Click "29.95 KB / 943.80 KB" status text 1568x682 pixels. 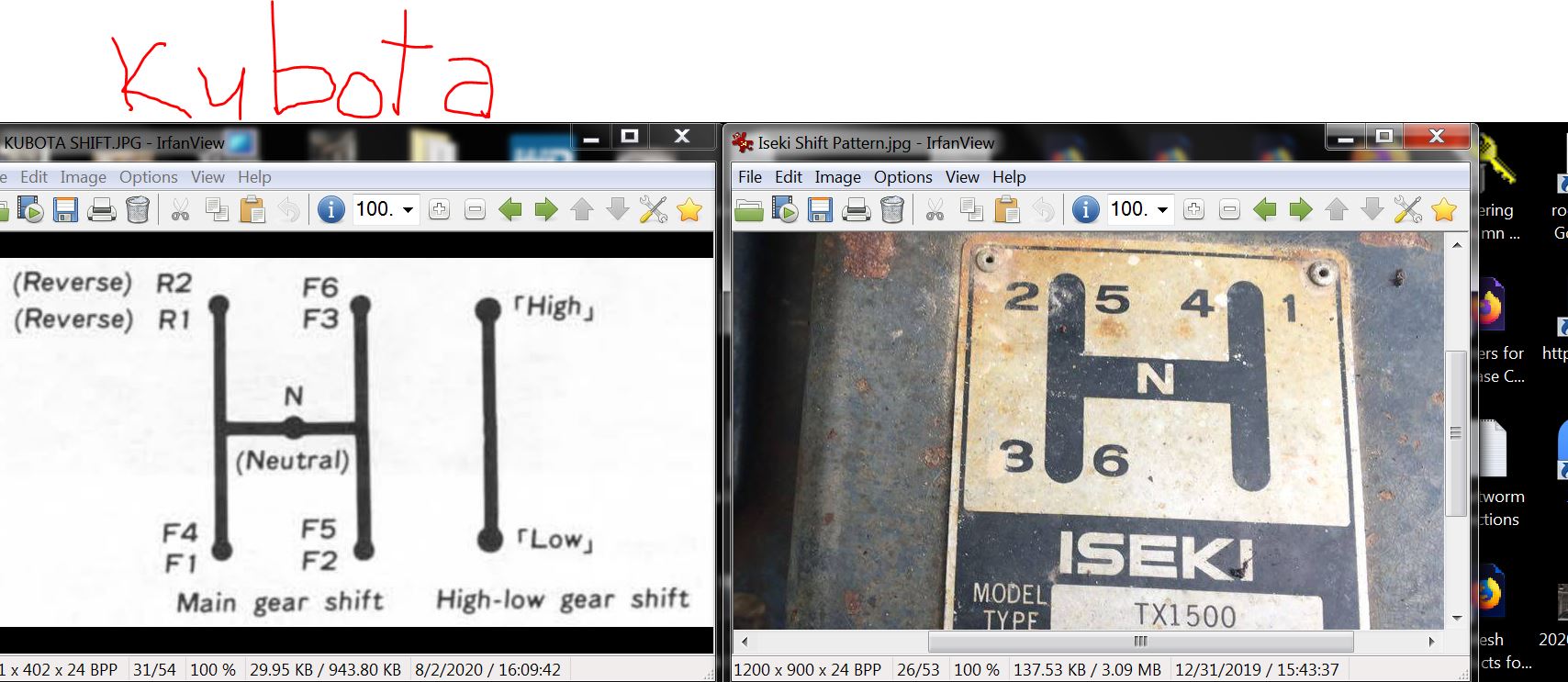click(325, 670)
